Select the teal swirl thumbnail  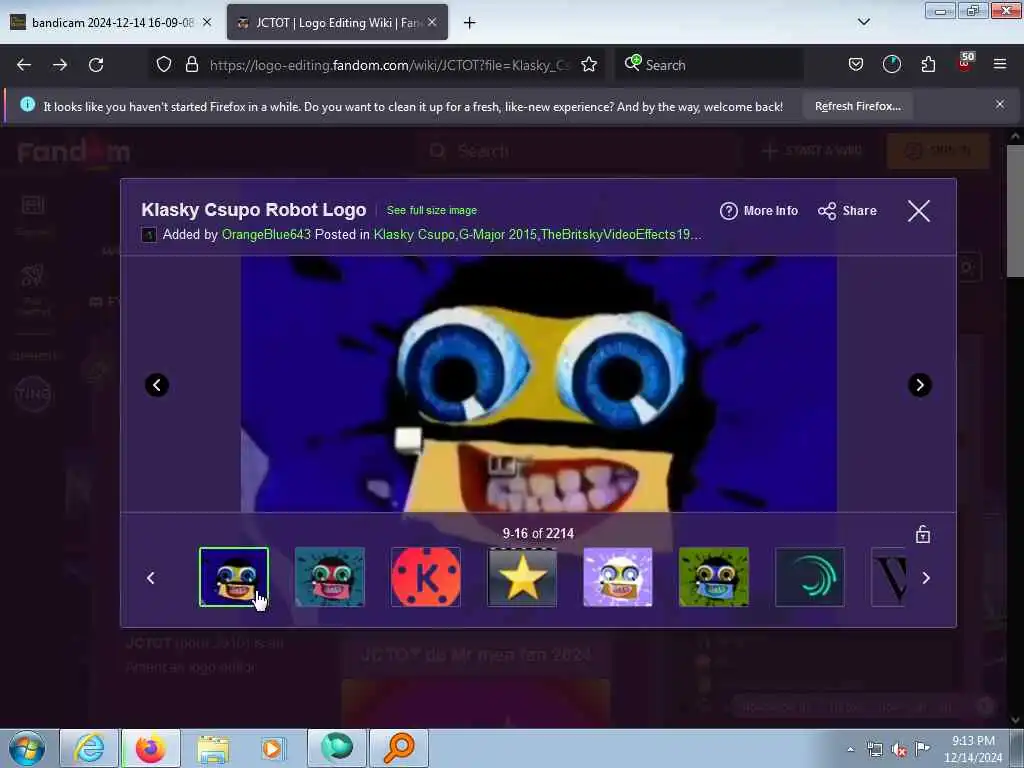click(x=810, y=577)
